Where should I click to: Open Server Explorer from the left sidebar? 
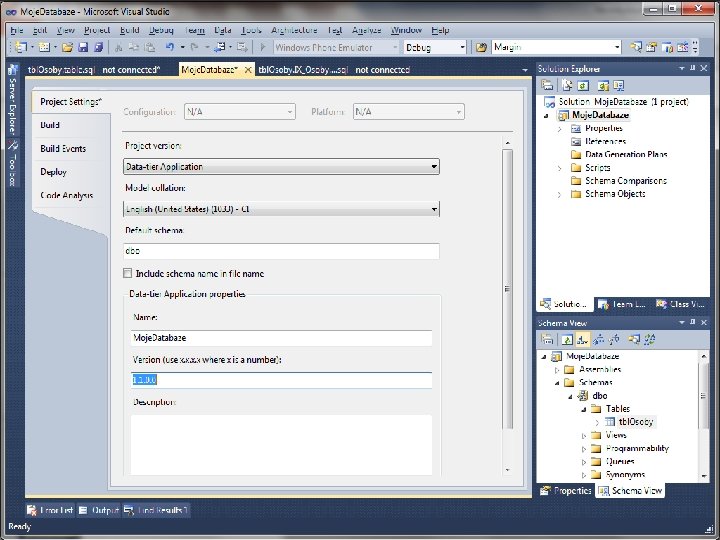tap(12, 100)
